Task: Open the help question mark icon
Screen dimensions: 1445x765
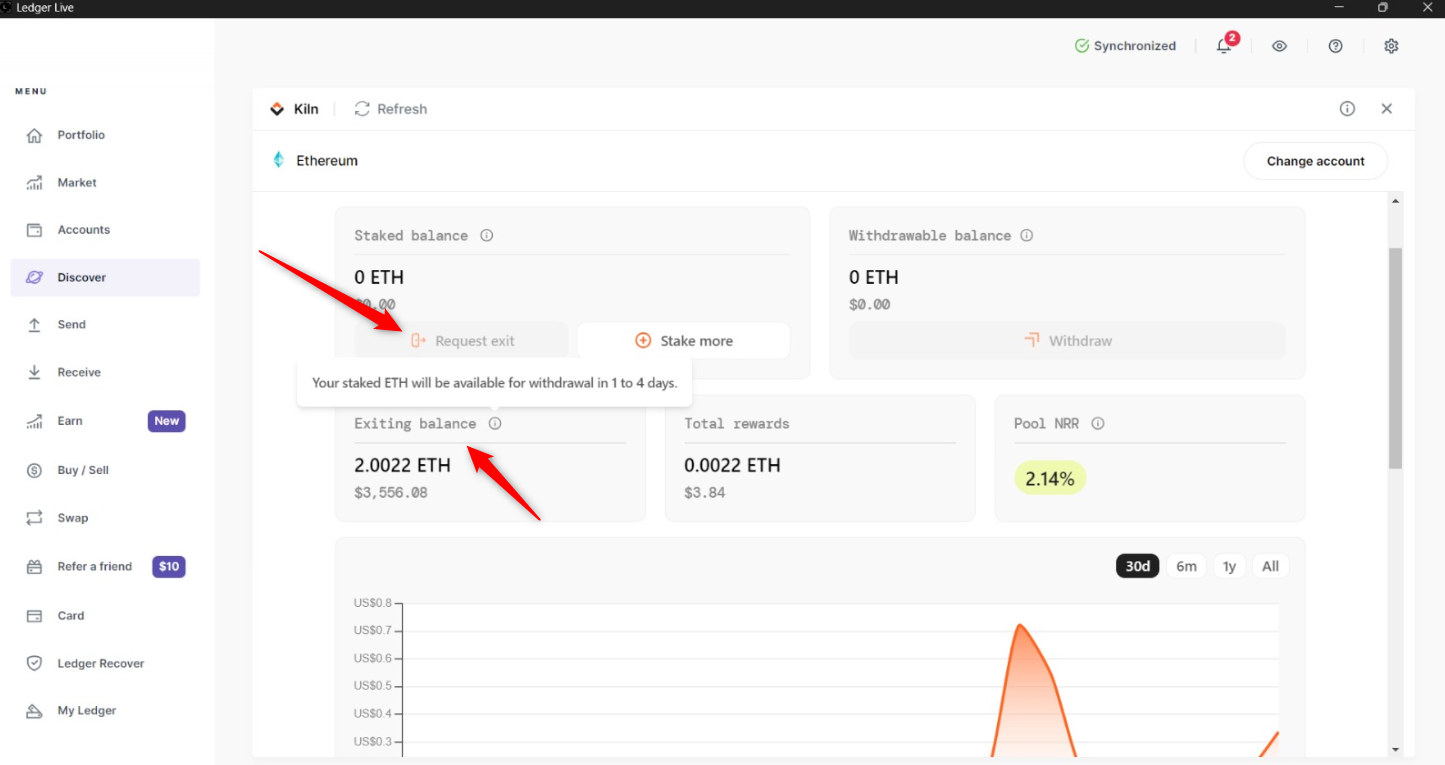Action: coord(1335,46)
